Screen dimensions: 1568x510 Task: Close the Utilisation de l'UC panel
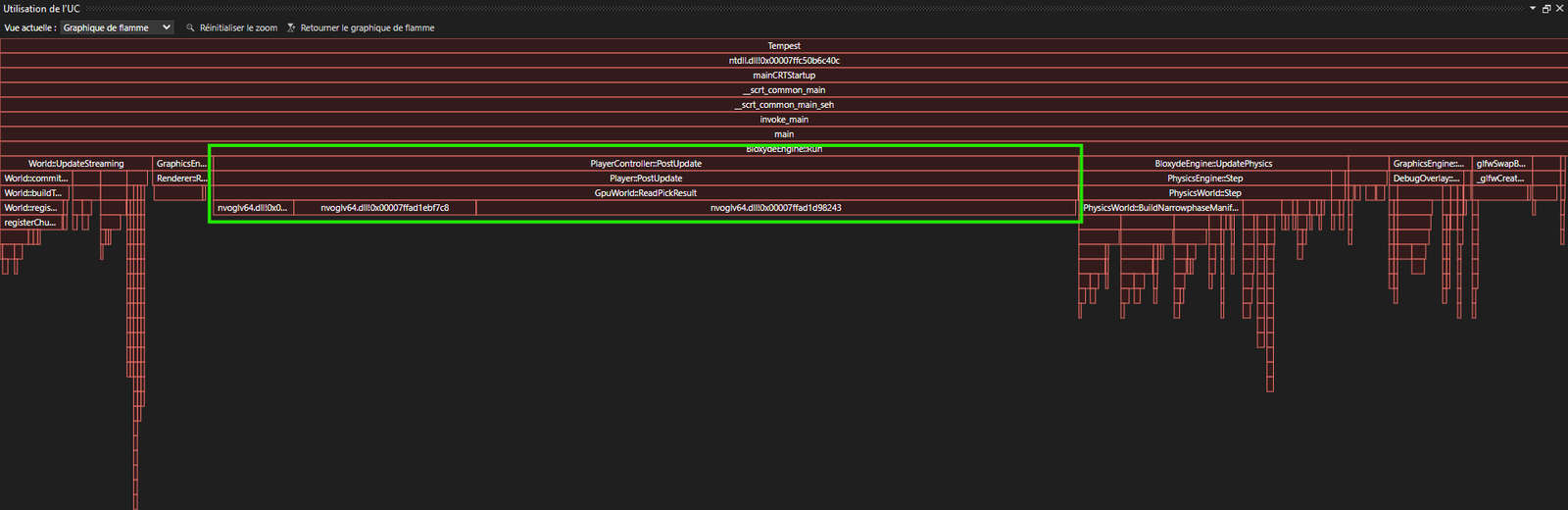pos(1560,8)
